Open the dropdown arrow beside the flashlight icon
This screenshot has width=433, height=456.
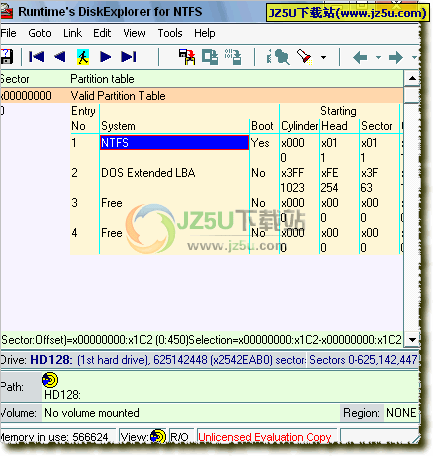(x=323, y=57)
